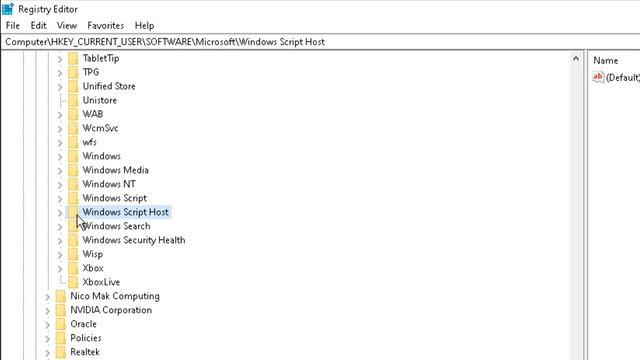Click the TabletTip folder icon
This screenshot has height=360, width=640.
[73, 58]
